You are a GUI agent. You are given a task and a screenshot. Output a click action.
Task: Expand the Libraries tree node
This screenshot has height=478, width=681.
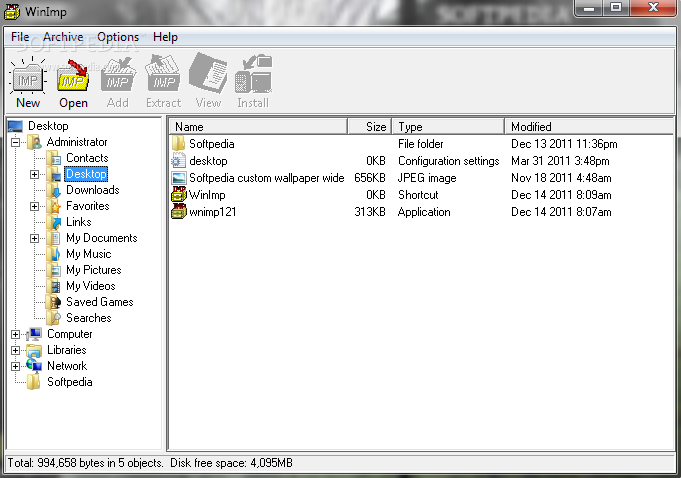pyautogui.click(x=15, y=350)
